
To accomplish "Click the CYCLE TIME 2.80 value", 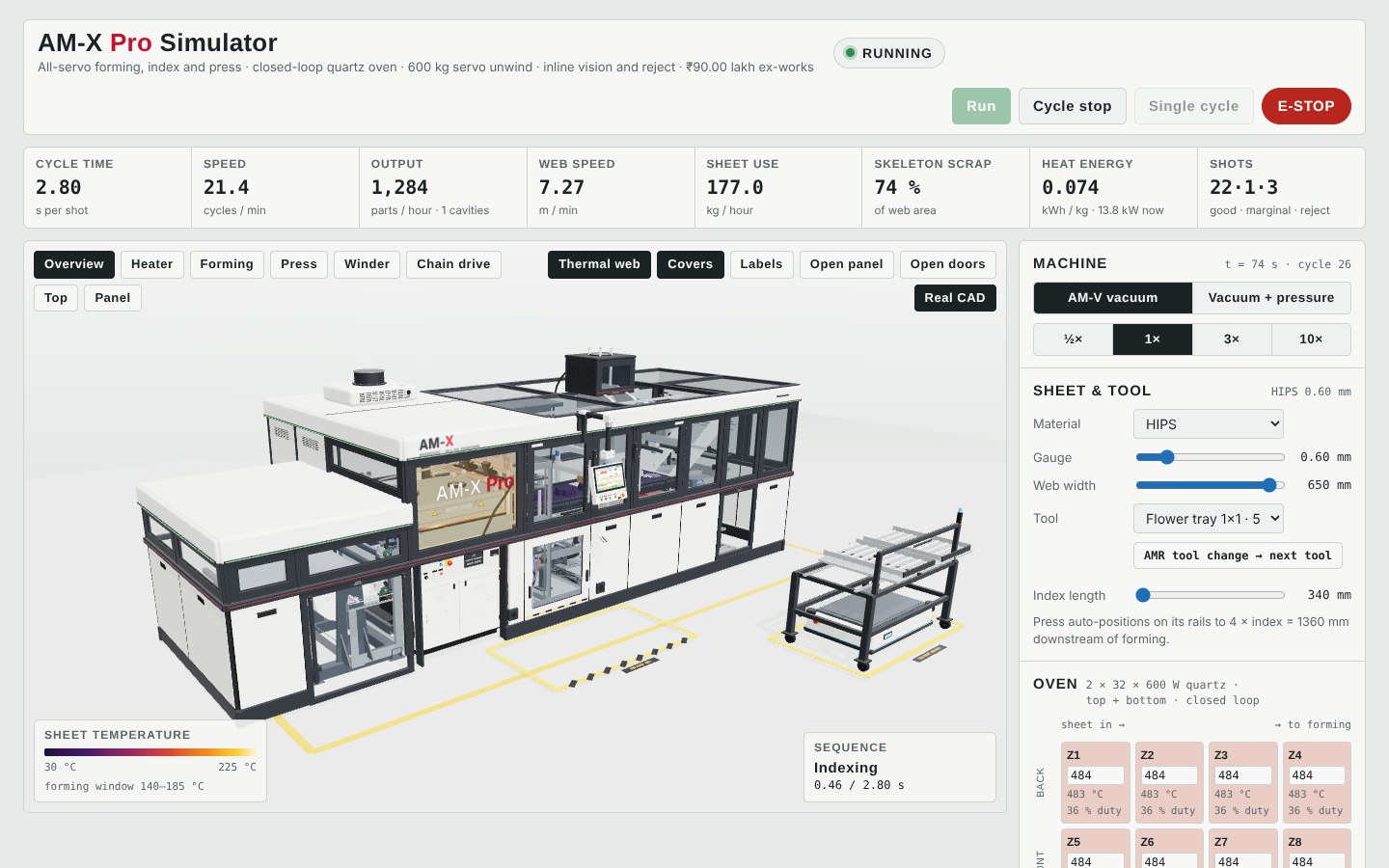I will [59, 188].
